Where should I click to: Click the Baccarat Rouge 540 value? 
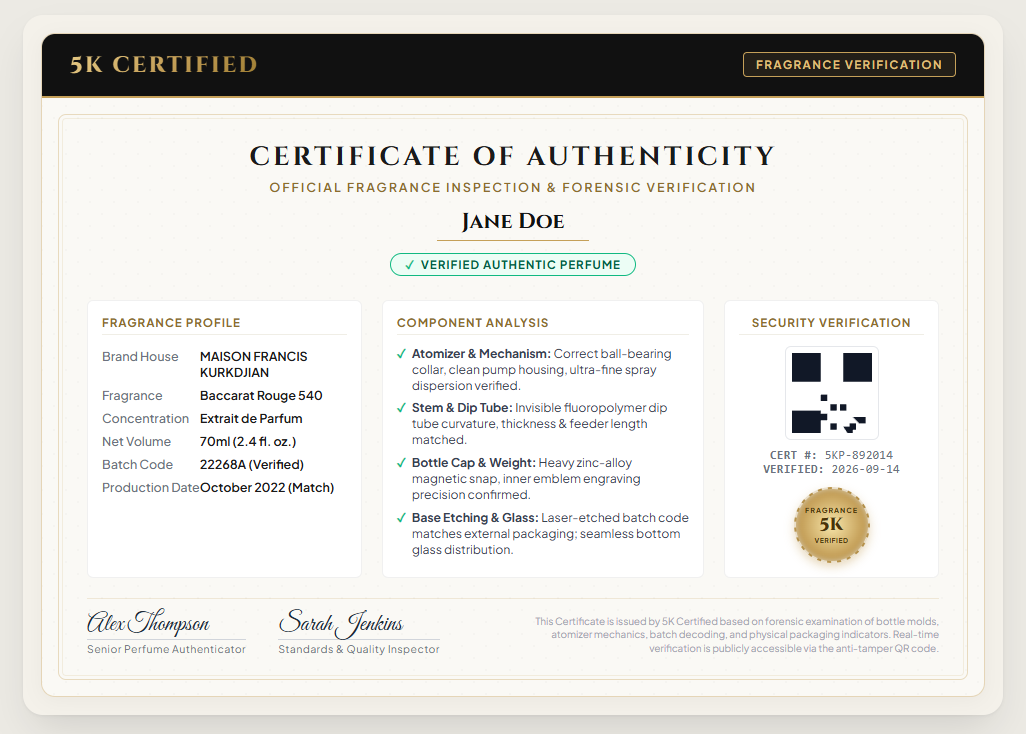click(x=261, y=396)
